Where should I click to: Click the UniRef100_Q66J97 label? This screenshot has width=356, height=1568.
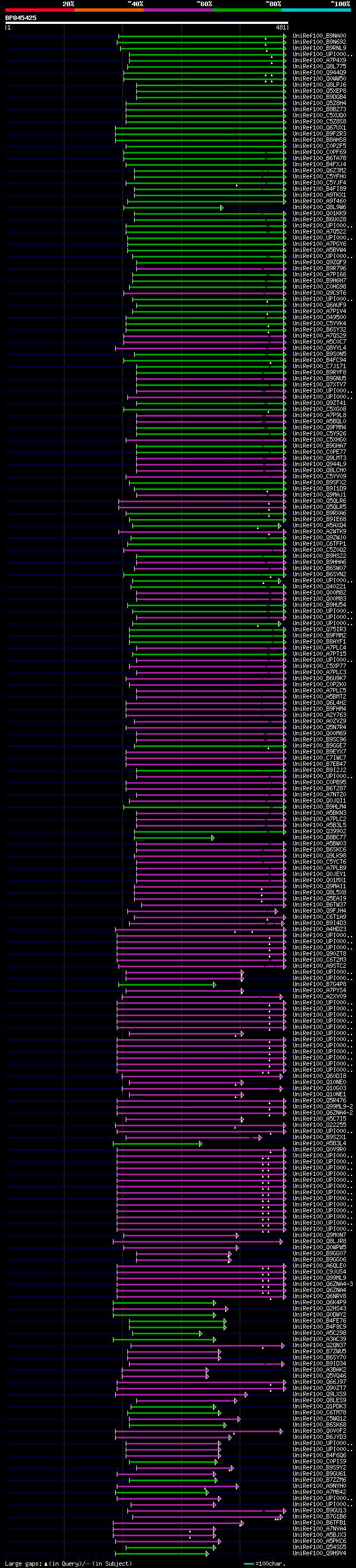coord(319,1382)
